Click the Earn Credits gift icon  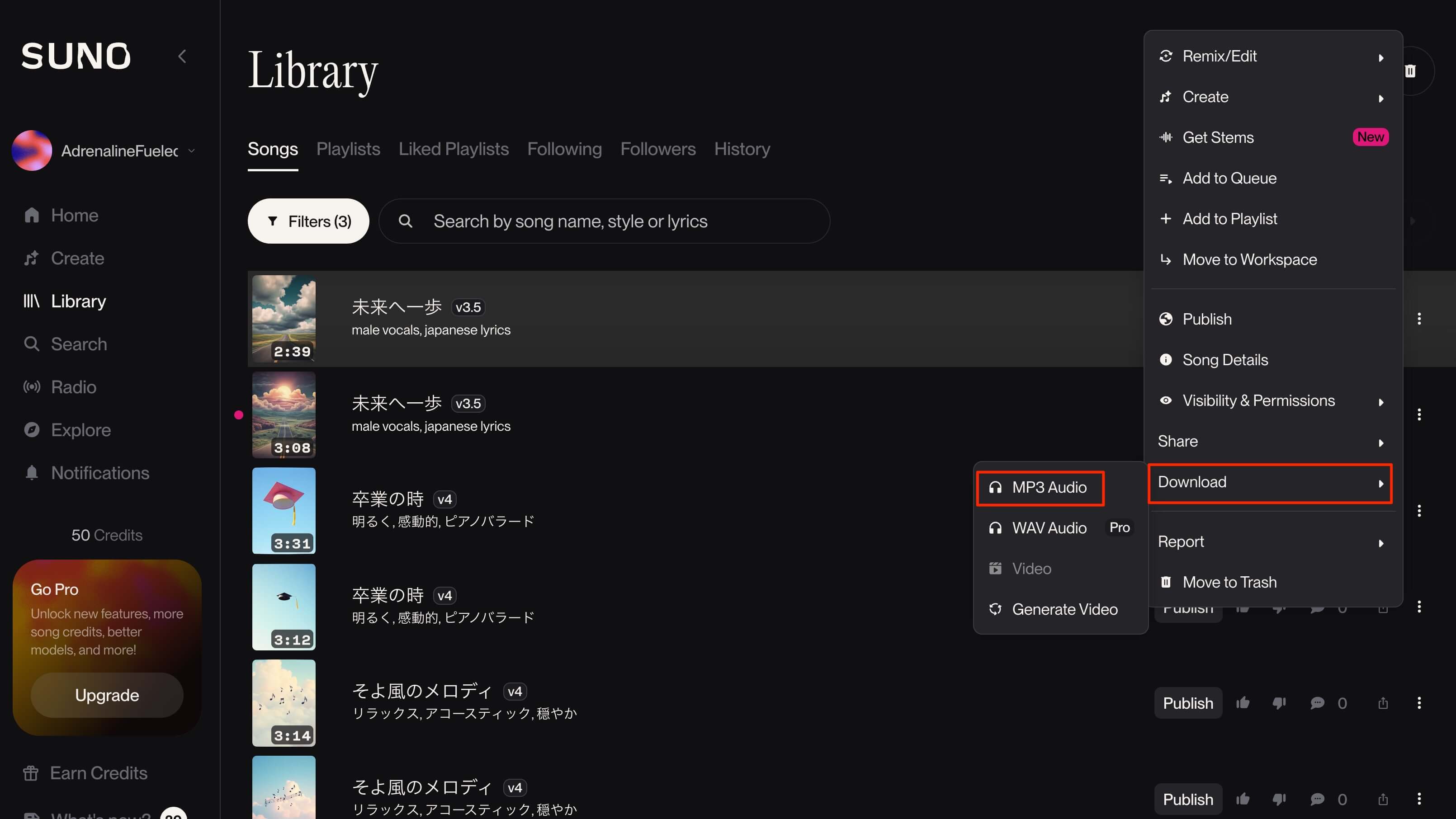click(32, 773)
